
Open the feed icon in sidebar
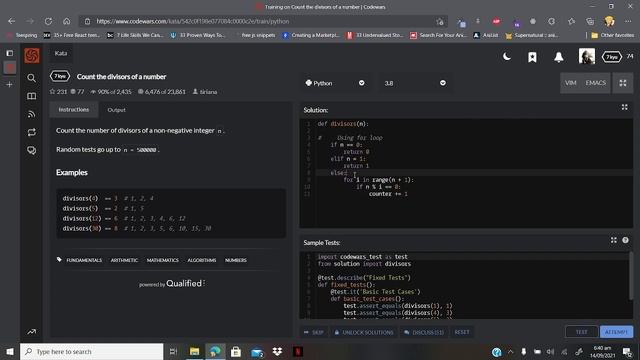tap(31, 115)
